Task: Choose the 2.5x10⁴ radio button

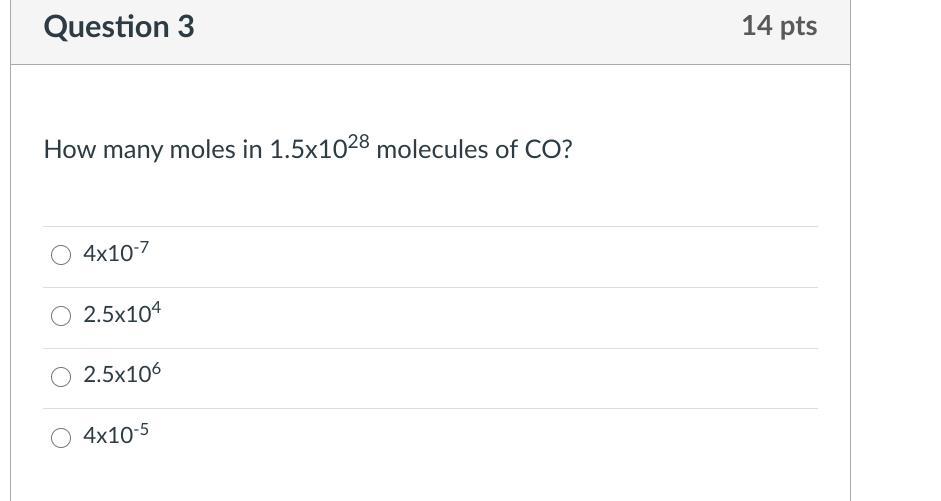Action: [61, 316]
